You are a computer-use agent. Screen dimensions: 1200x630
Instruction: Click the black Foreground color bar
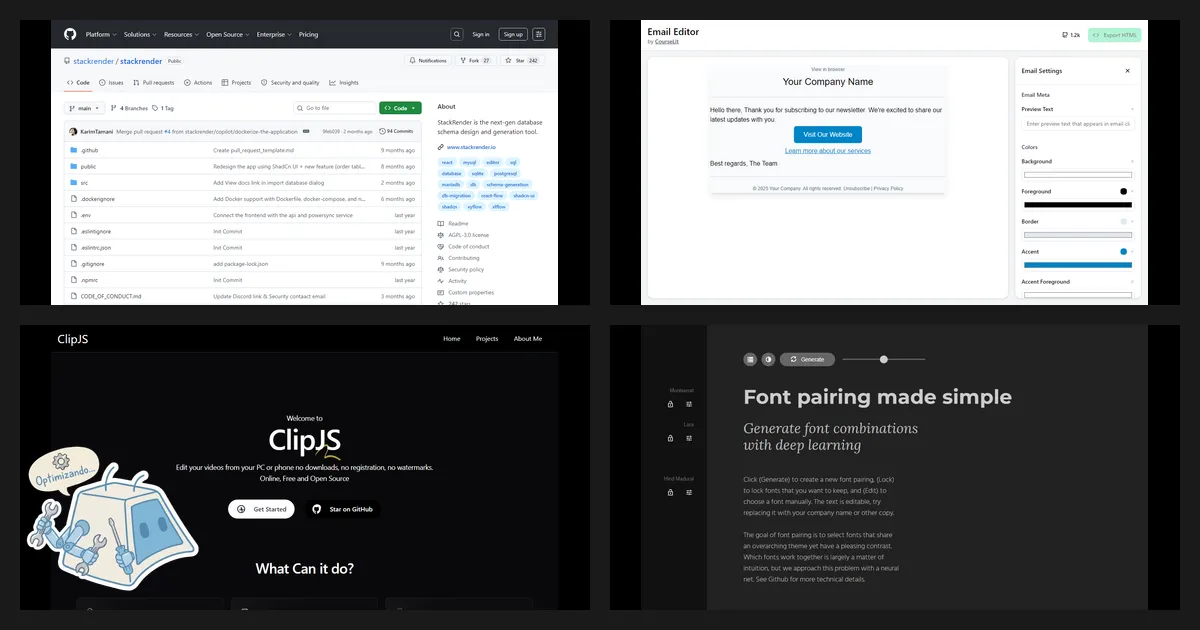1077,205
